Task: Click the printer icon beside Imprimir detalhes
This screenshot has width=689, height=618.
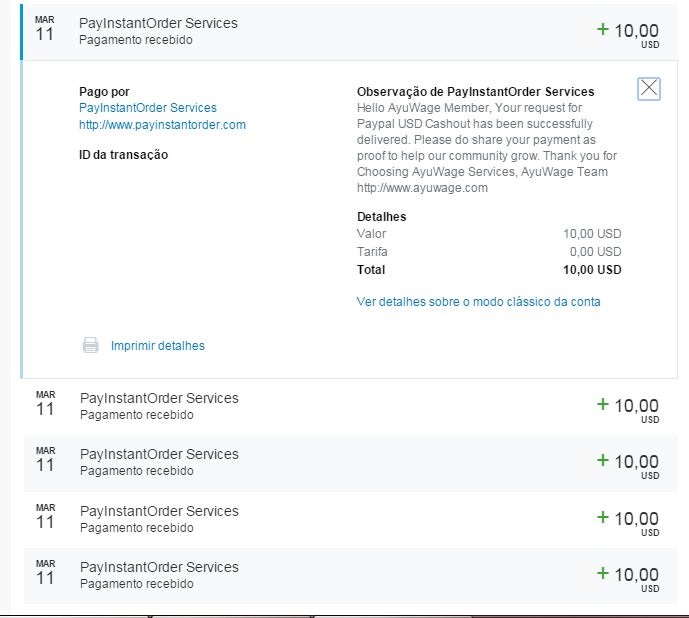Action: 91,345
